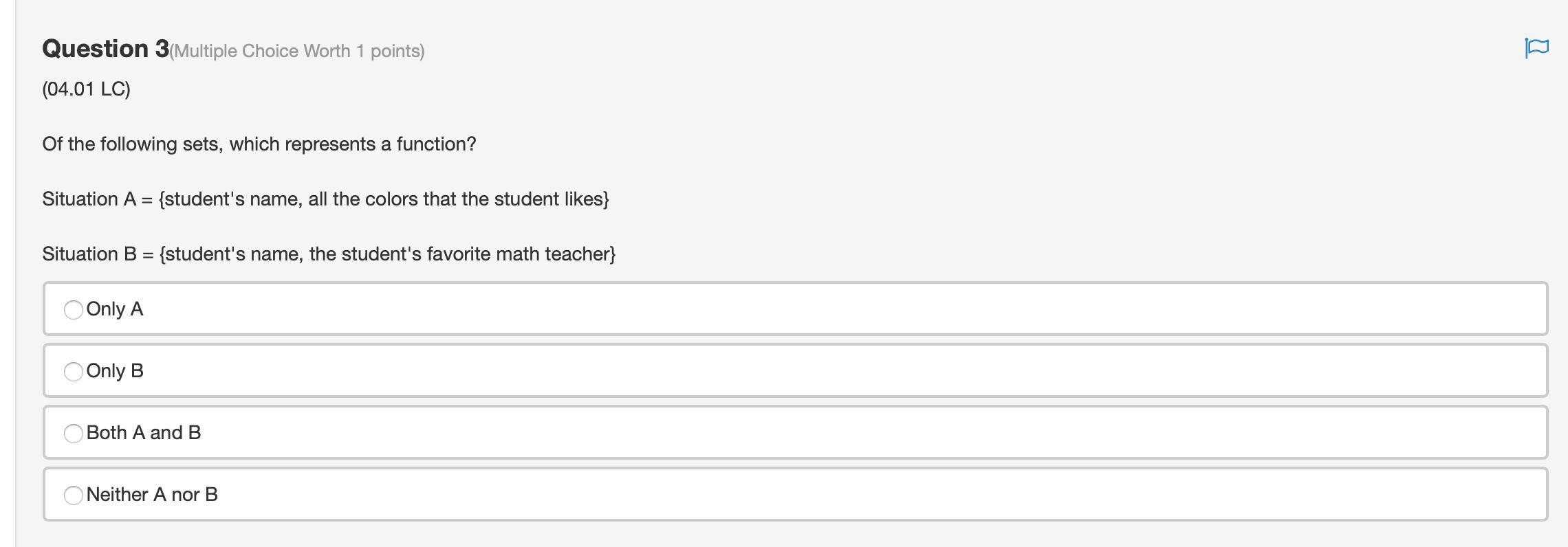1568x547 pixels.
Task: Click "student's name" in Situation A
Action: (232, 199)
